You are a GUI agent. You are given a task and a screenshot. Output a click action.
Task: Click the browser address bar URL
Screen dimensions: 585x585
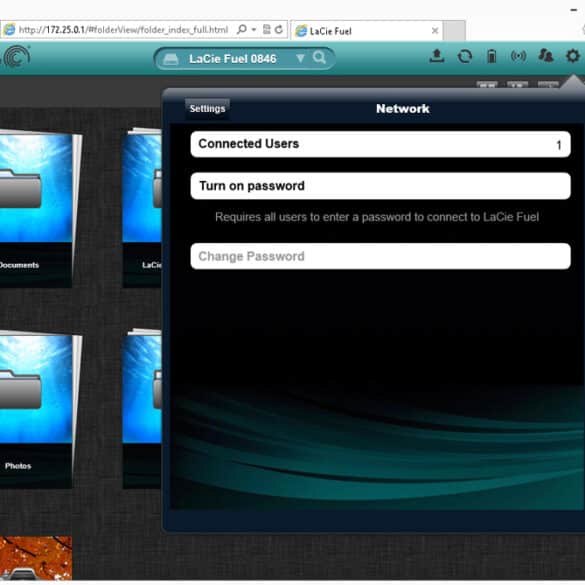pyautogui.click(x=123, y=29)
